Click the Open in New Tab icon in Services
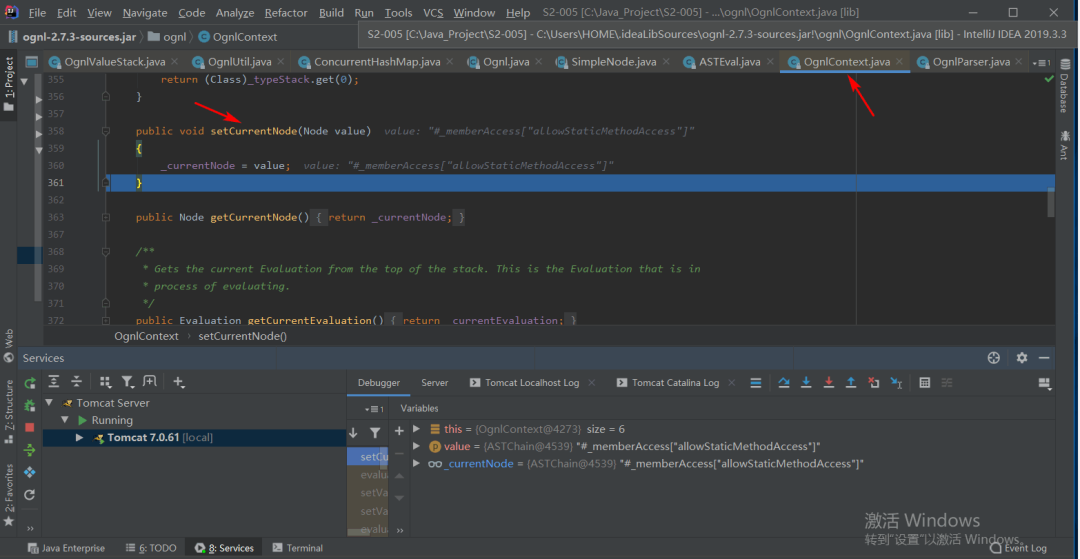Image resolution: width=1080 pixels, height=559 pixels. pyautogui.click(x=149, y=381)
